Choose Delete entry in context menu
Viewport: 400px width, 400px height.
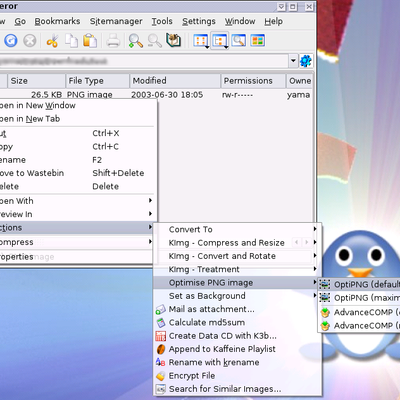[x=77, y=186]
